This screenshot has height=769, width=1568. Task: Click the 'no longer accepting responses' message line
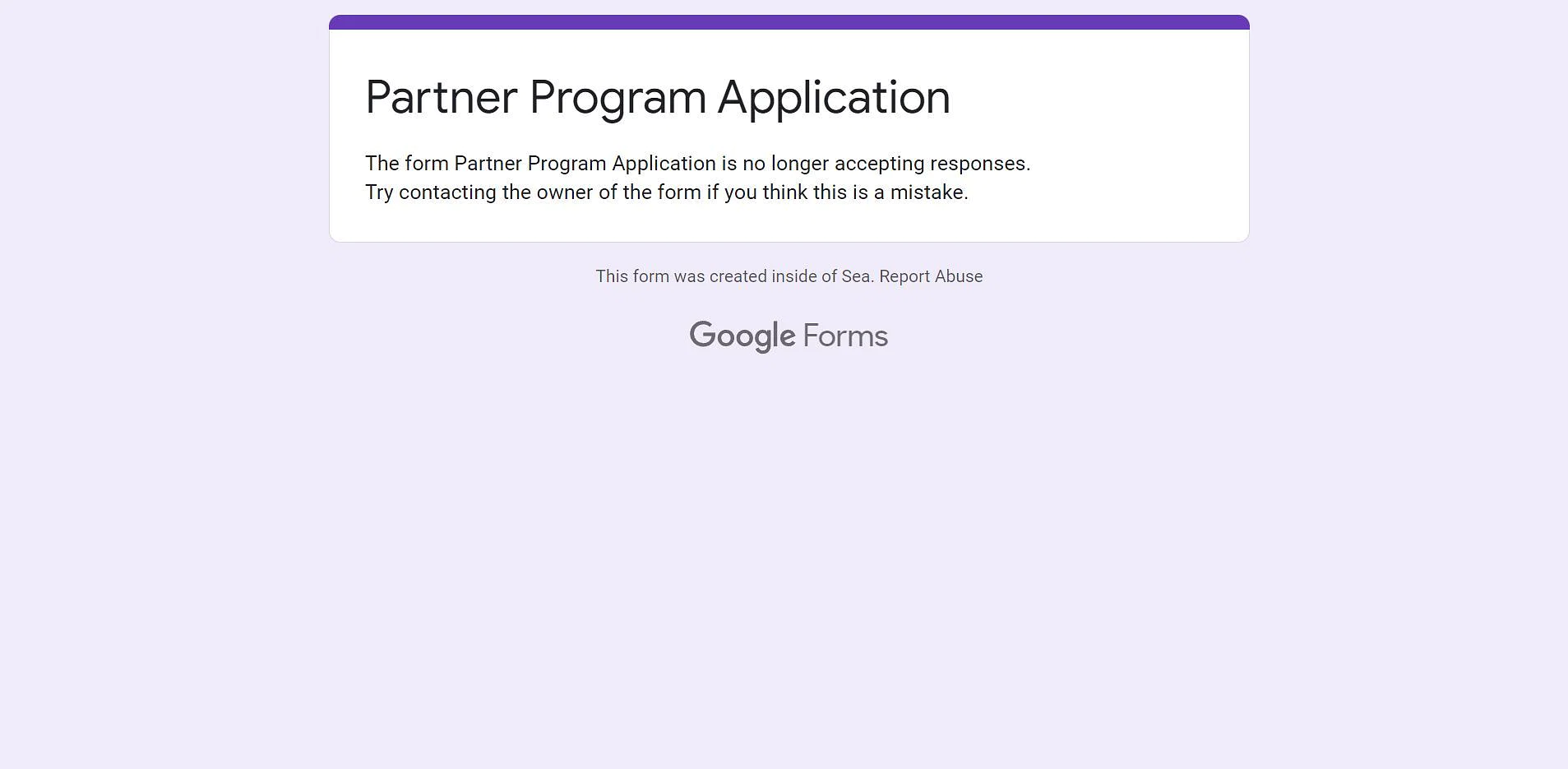[x=698, y=164]
